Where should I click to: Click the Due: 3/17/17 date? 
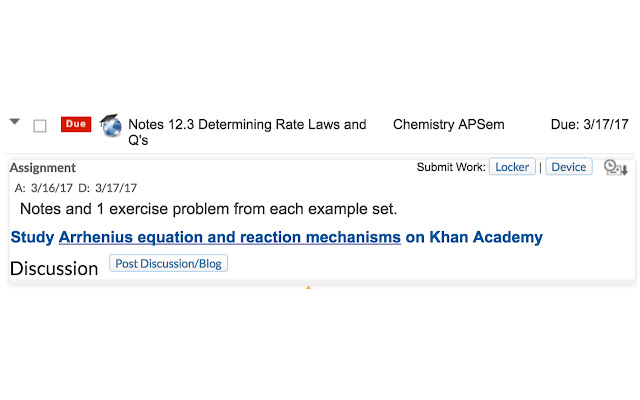pos(589,125)
